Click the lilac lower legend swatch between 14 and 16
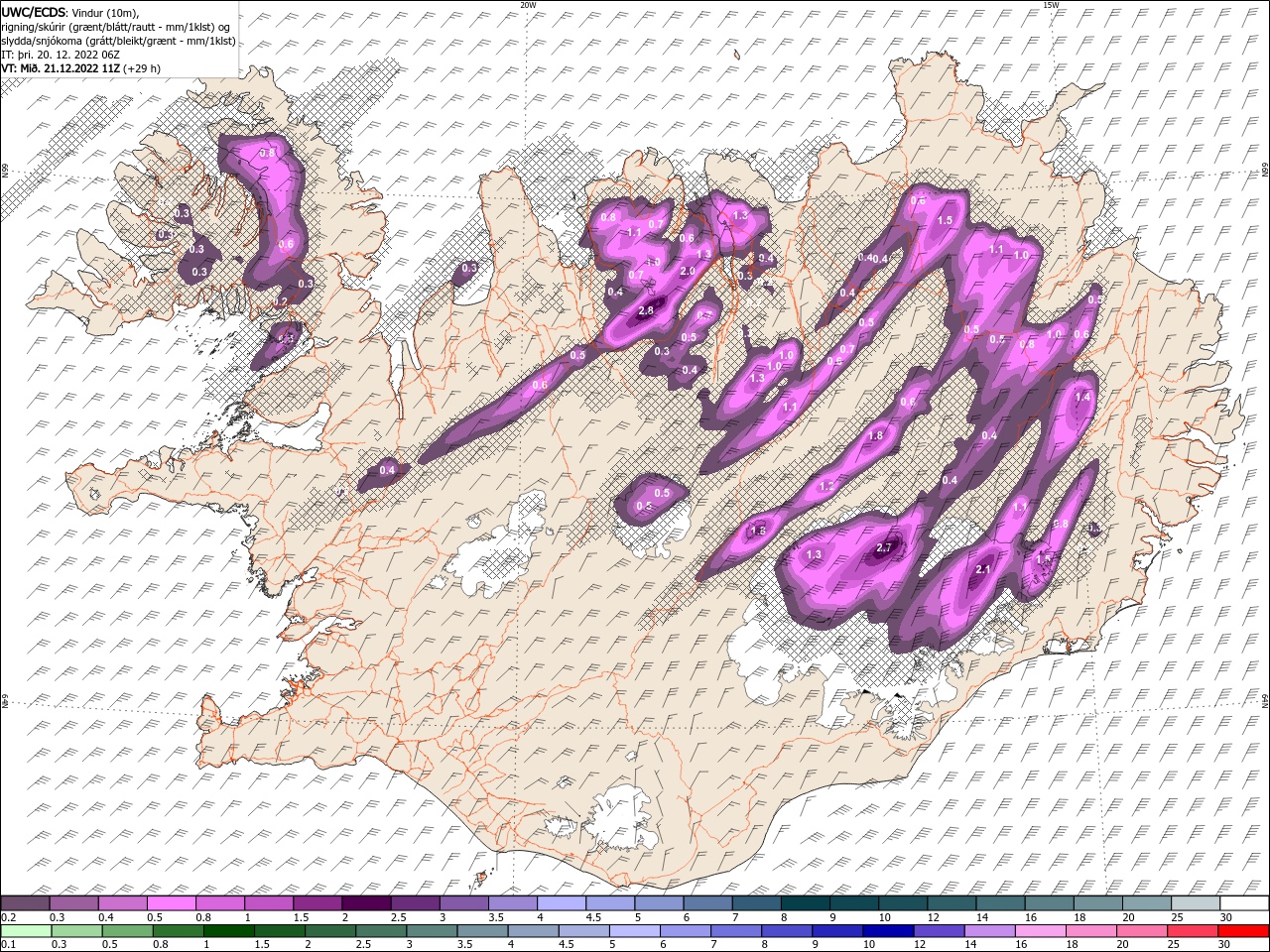This screenshot has height=952, width=1270. click(989, 931)
